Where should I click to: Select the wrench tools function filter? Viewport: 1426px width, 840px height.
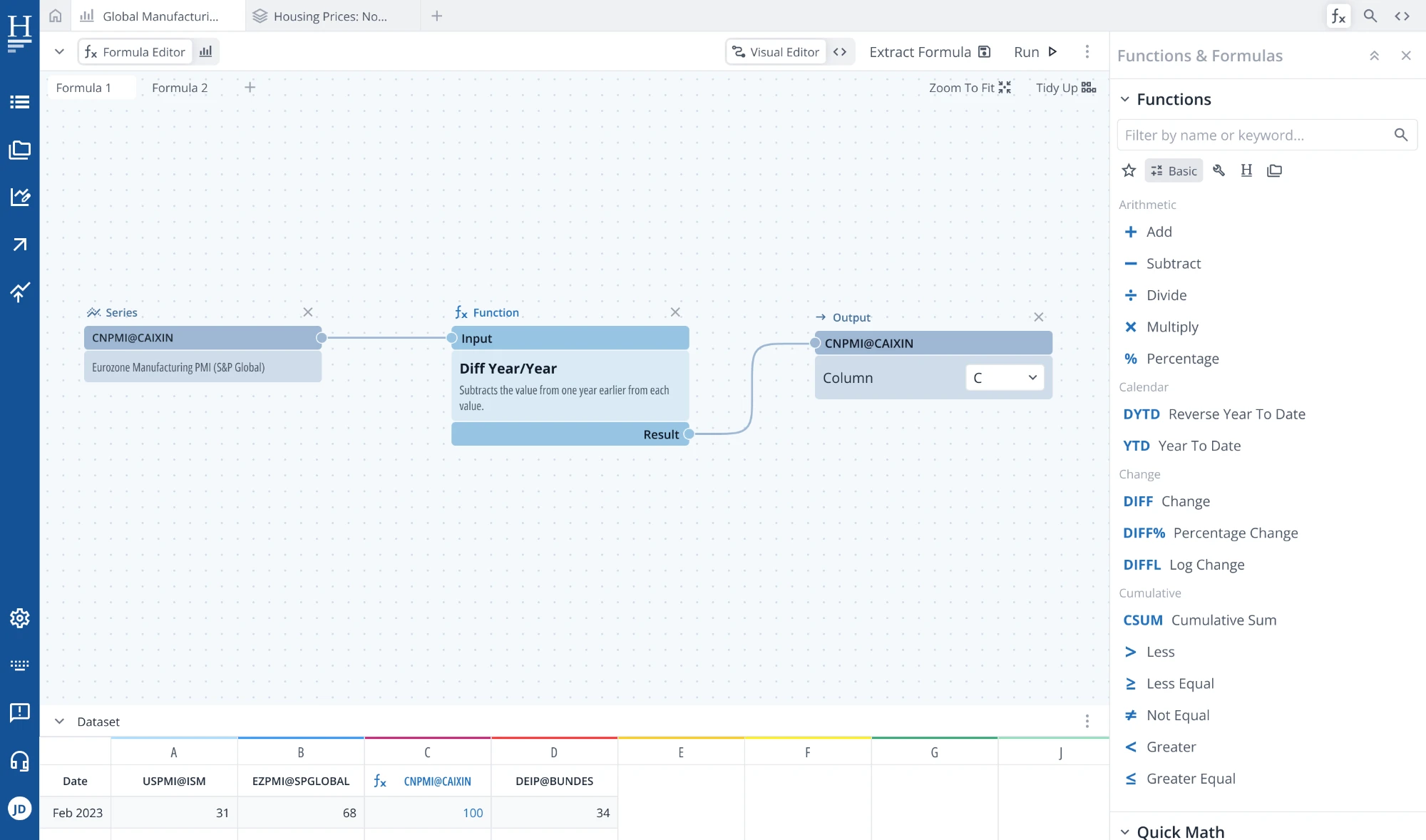tap(1219, 170)
